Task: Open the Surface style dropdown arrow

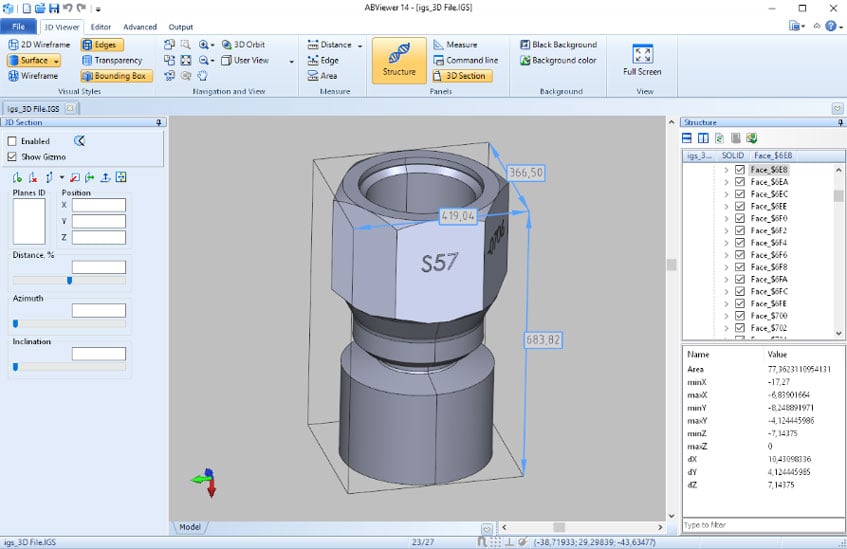Action: pyautogui.click(x=56, y=61)
